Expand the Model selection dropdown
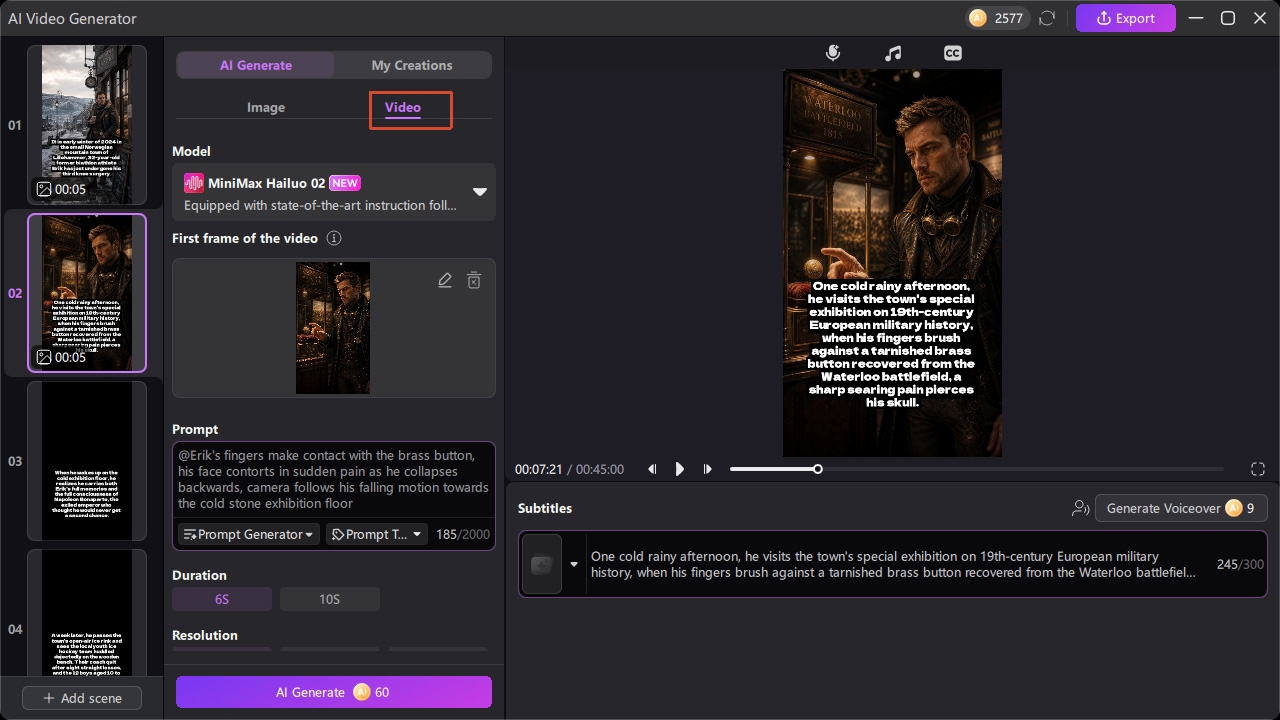This screenshot has height=720, width=1280. [480, 191]
